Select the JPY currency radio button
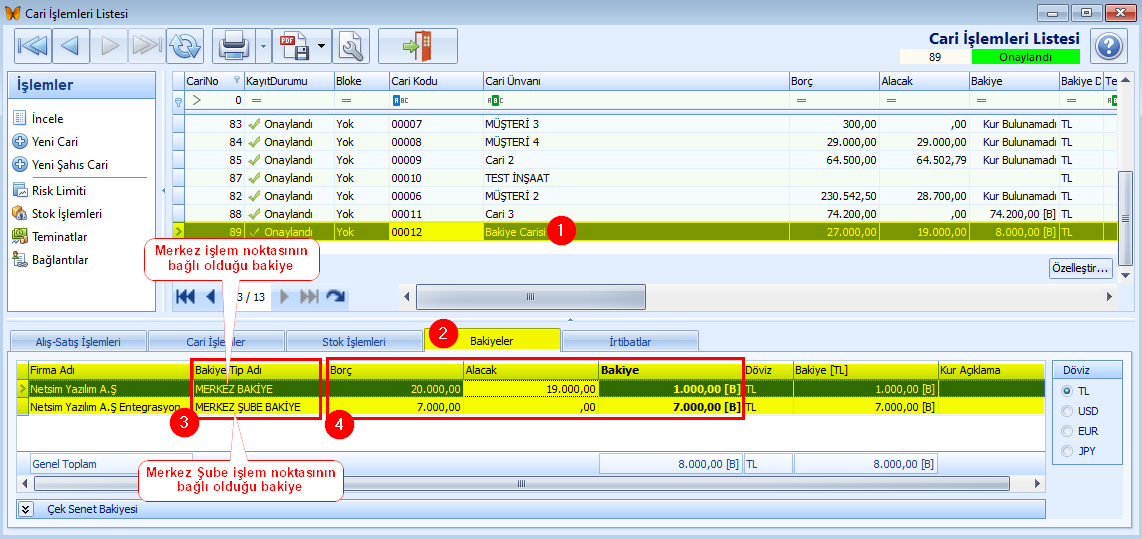The width and height of the screenshot is (1142, 539). click(1067, 451)
